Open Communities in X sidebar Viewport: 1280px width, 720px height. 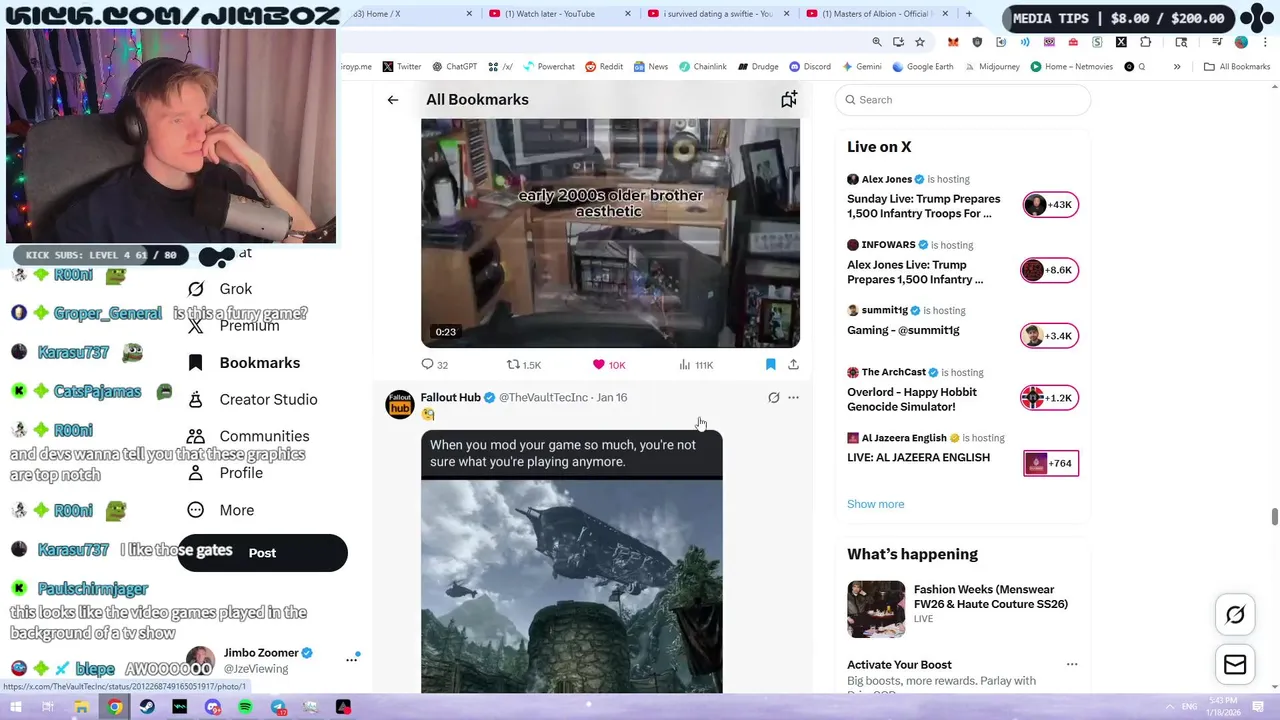248,436
